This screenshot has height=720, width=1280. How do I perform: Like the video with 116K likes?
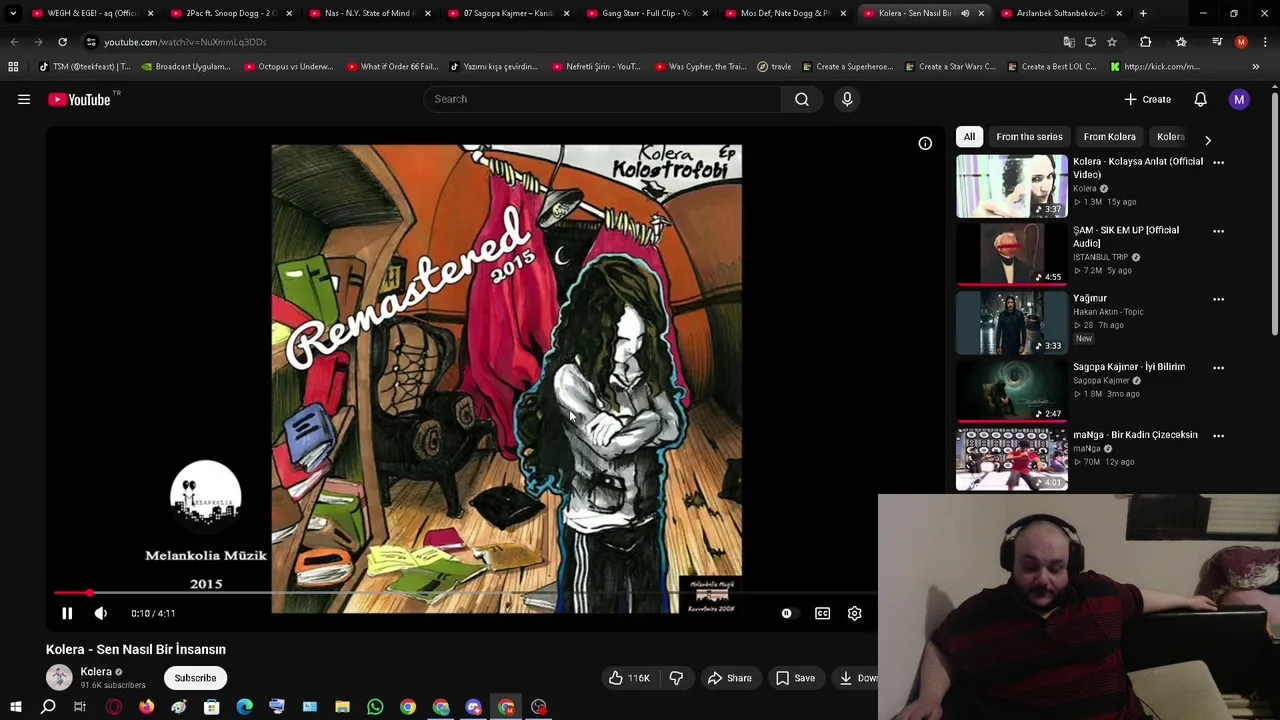tap(629, 678)
